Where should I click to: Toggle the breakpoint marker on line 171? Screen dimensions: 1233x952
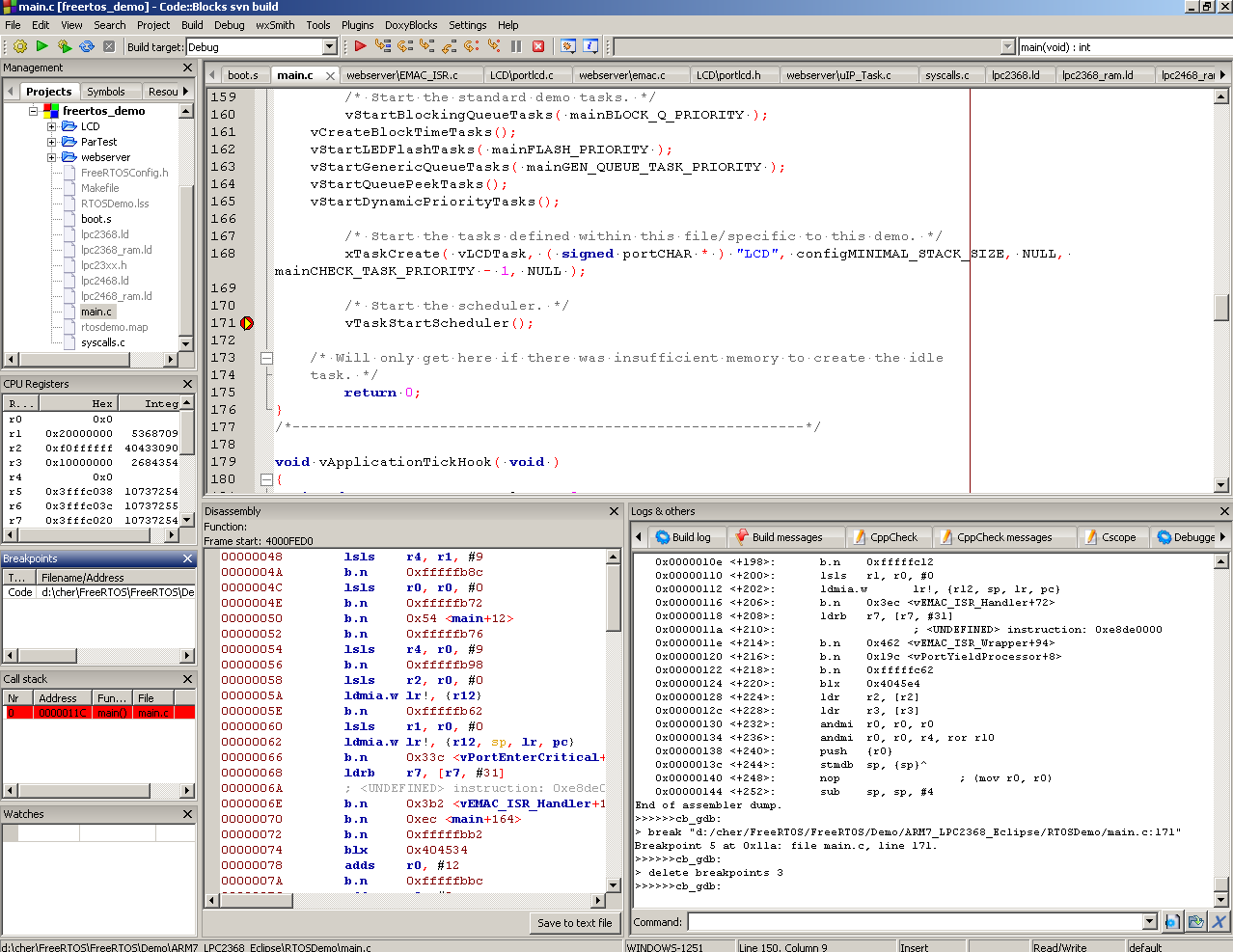pyautogui.click(x=247, y=323)
